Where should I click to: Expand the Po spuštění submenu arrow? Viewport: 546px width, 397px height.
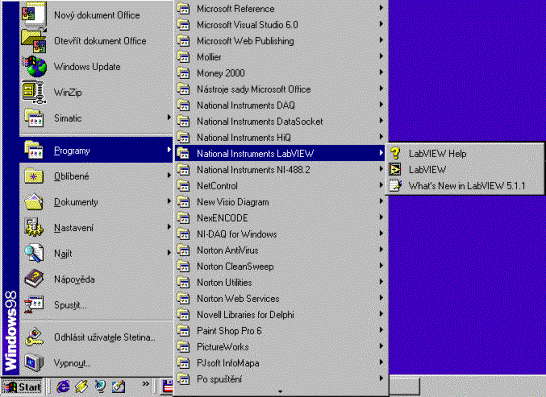pos(381,378)
